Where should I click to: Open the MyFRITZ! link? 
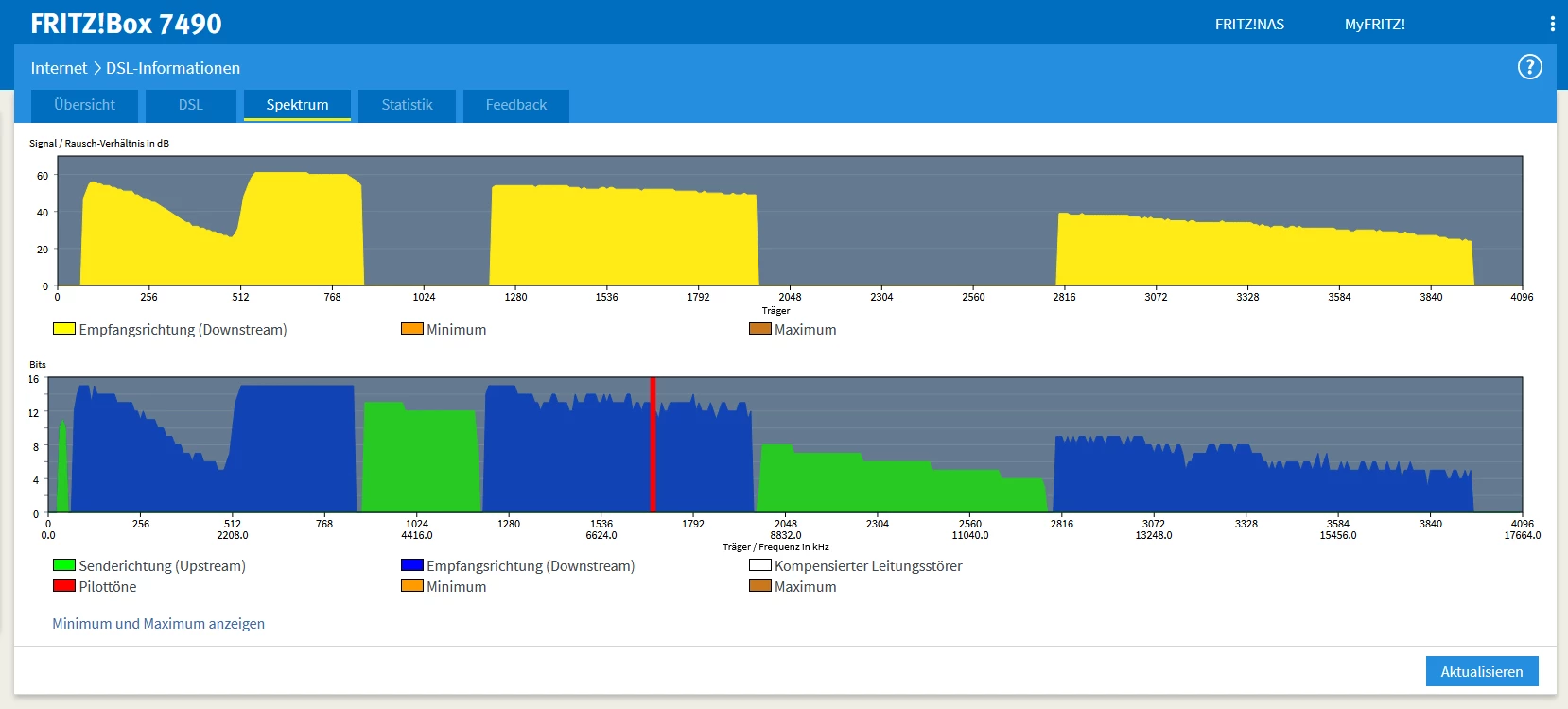click(x=1374, y=25)
